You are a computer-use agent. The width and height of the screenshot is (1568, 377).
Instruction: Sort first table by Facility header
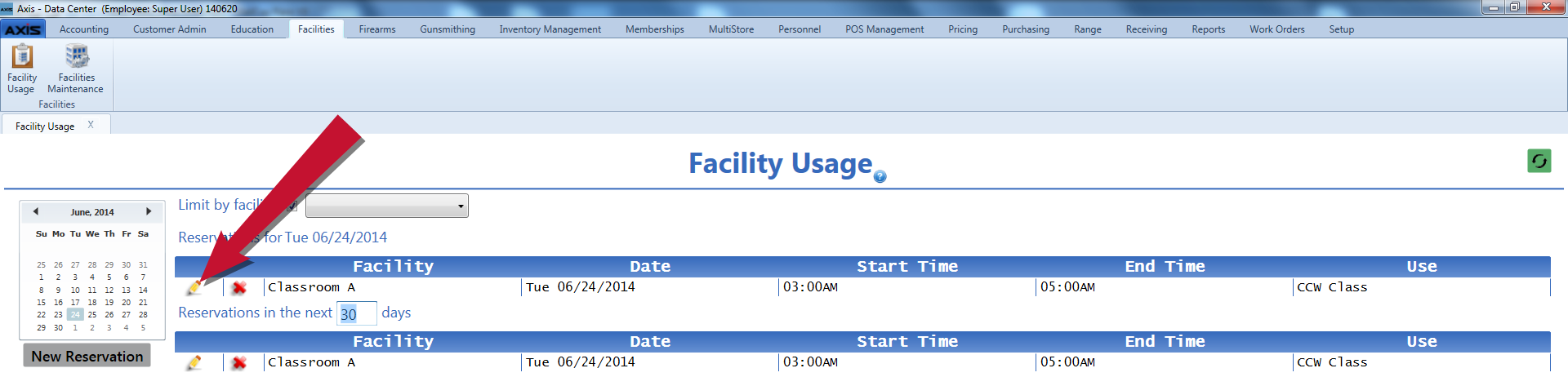[x=393, y=267]
